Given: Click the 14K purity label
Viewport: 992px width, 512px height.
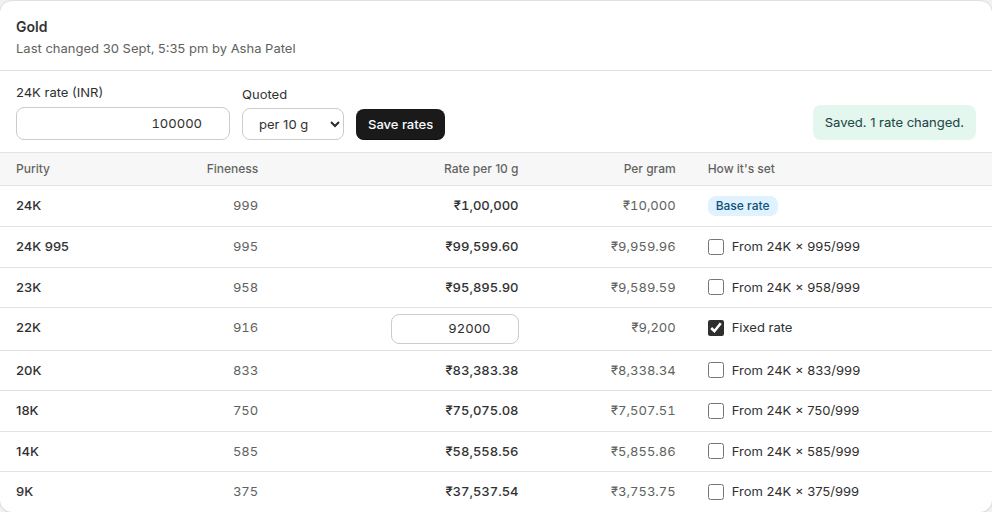Looking at the screenshot, I should click(x=28, y=451).
